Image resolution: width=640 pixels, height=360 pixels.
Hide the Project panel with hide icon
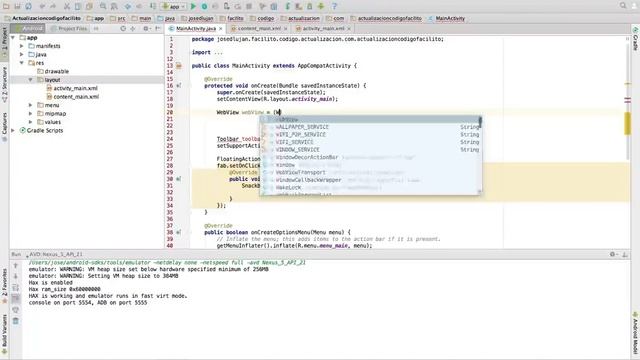point(158,29)
